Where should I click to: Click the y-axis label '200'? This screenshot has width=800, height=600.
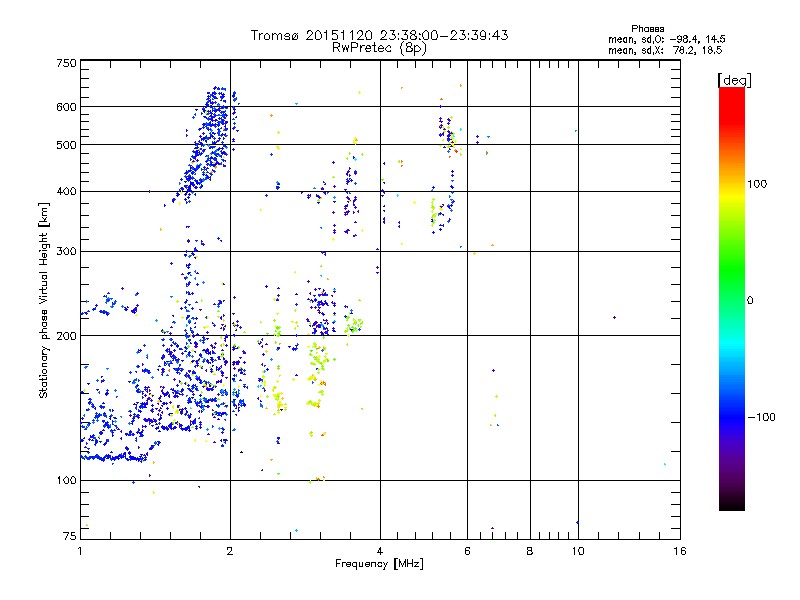click(x=67, y=336)
